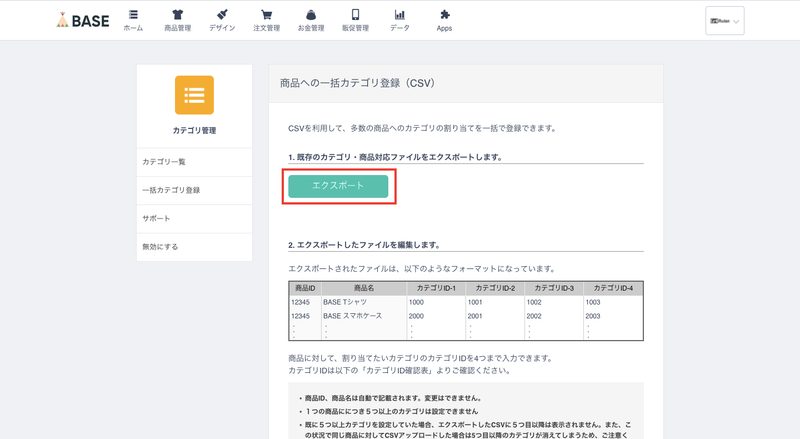Click the 商品名 column header

click(364, 288)
